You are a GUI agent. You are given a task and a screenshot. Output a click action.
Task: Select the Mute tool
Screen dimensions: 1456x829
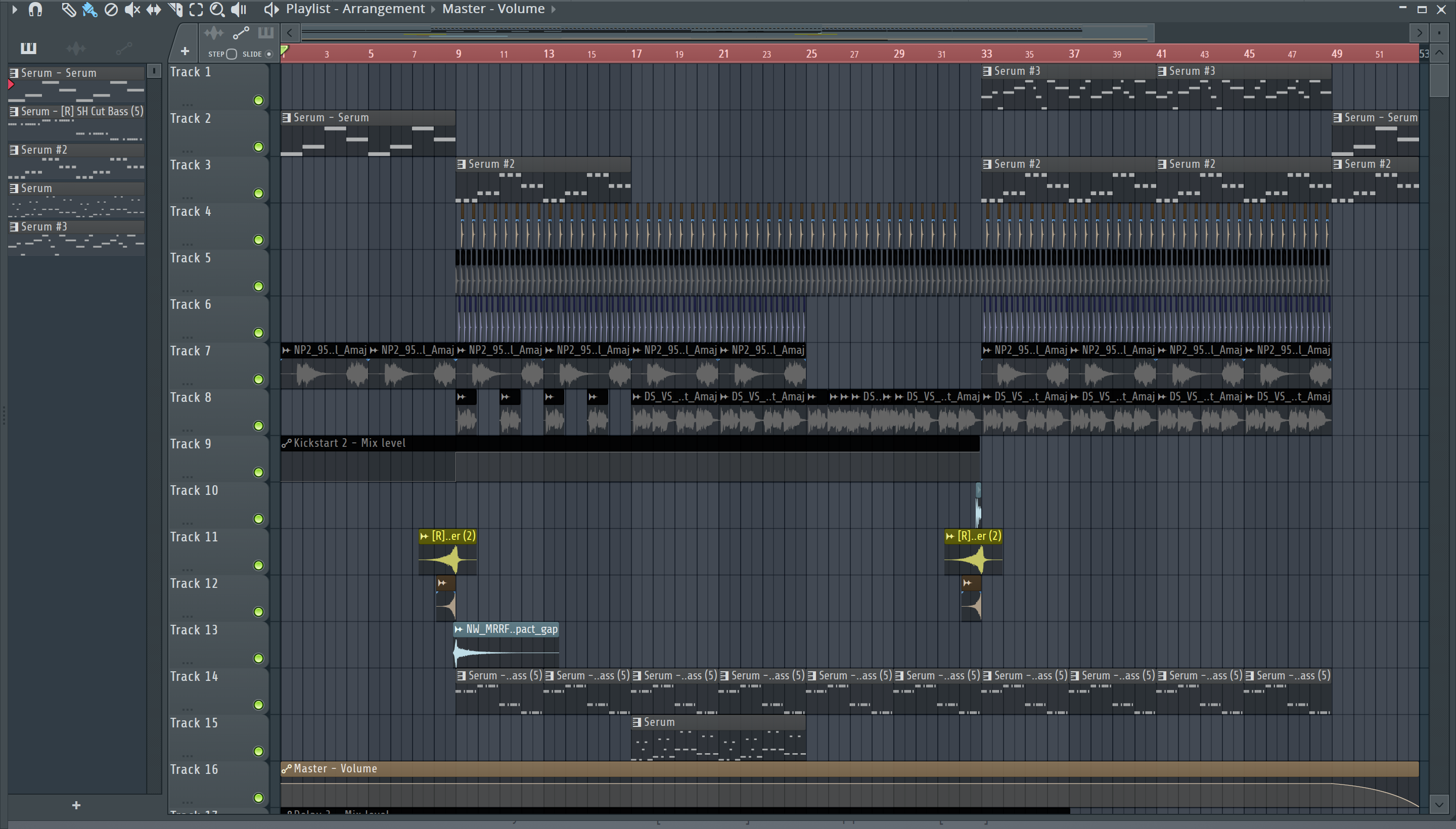(132, 9)
